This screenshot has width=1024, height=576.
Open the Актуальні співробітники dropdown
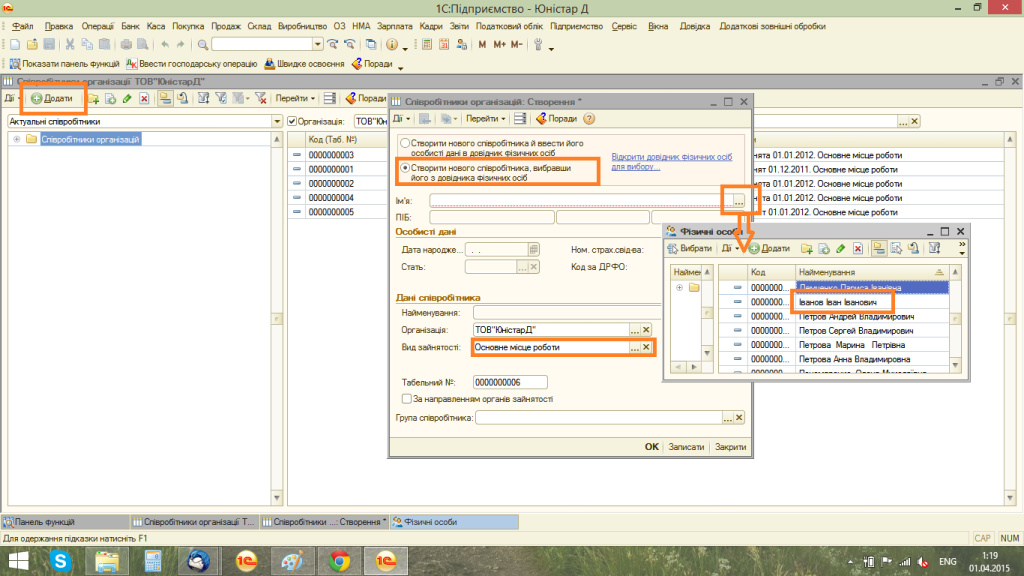[x=277, y=121]
